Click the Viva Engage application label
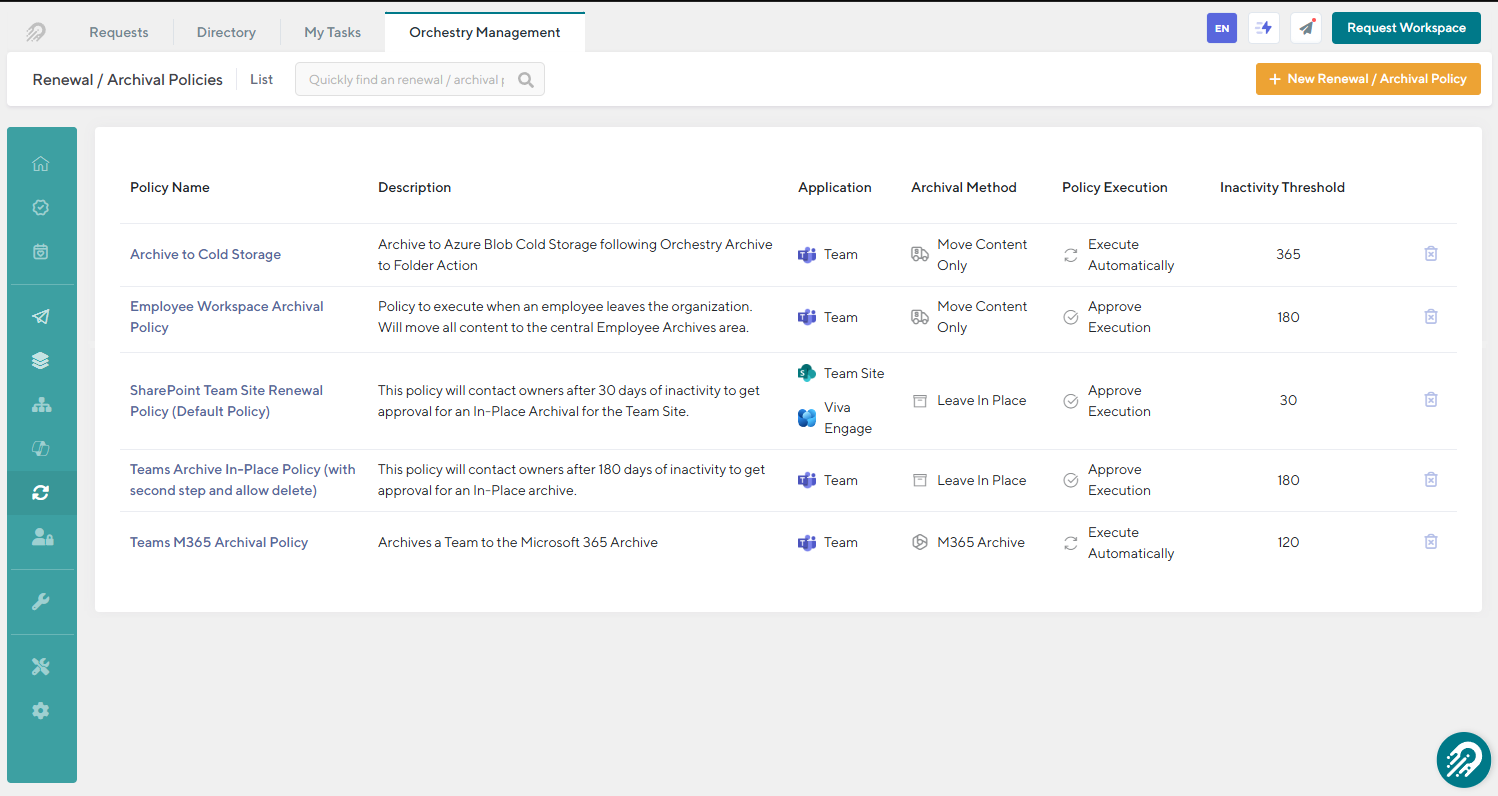Viewport: 1498px width, 796px height. point(848,418)
